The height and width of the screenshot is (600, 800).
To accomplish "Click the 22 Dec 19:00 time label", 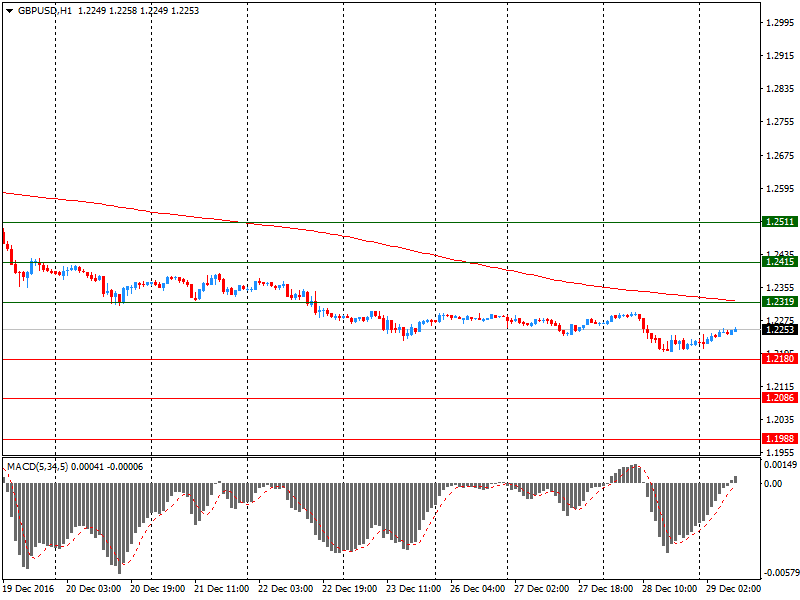I will [349, 589].
